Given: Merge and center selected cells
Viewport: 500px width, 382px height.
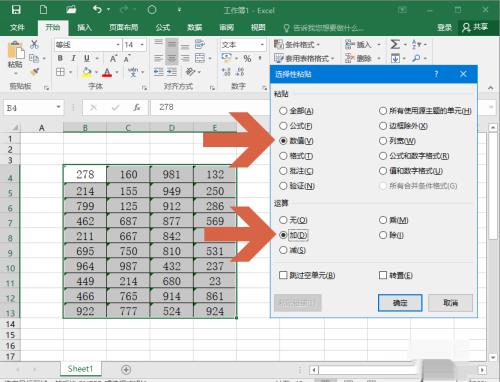Looking at the screenshot, I should pyautogui.click(x=200, y=58).
